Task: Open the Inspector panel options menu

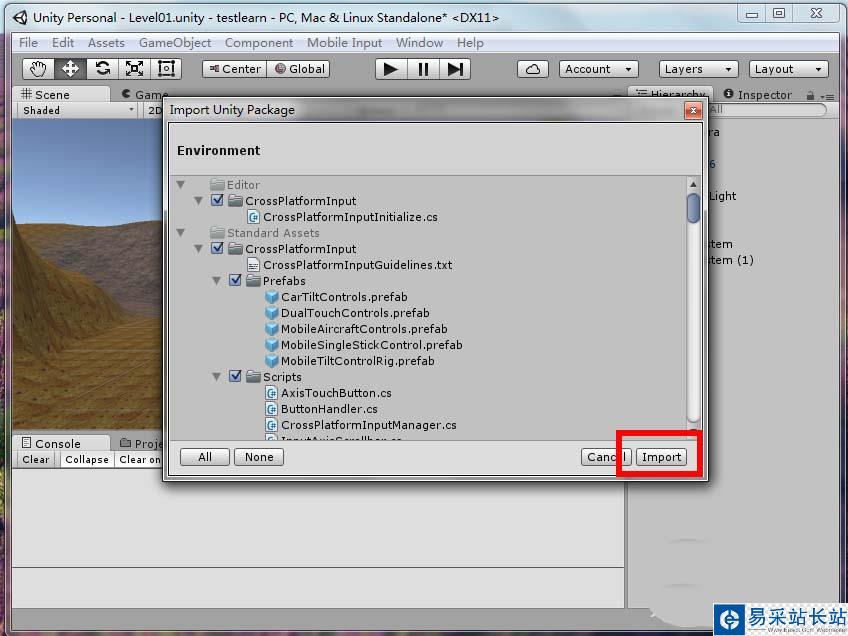Action: (x=827, y=97)
